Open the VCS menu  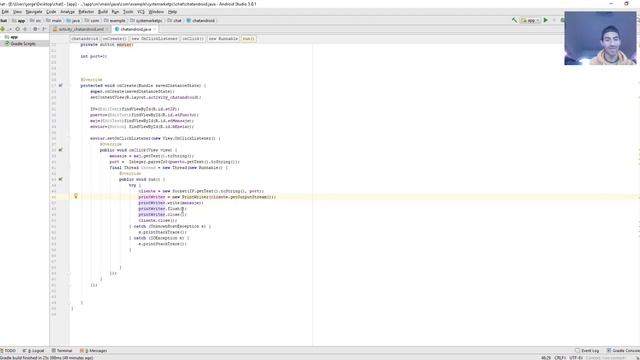(x=141, y=12)
